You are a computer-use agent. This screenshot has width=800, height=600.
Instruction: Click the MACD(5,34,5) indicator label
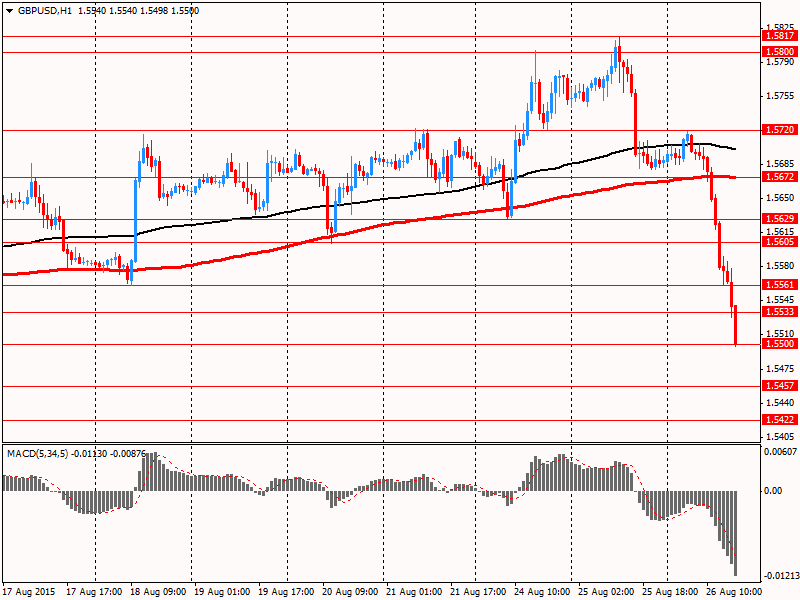(x=37, y=454)
